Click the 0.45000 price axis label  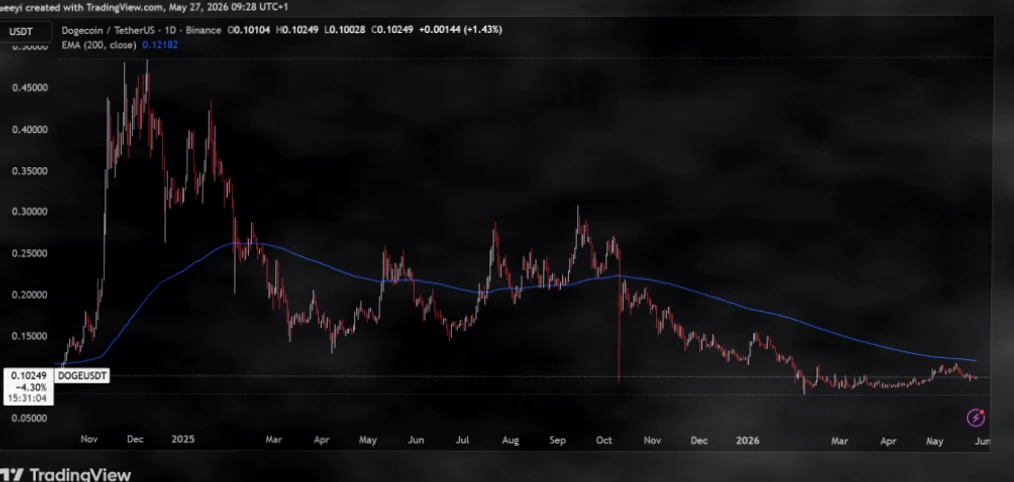point(30,88)
